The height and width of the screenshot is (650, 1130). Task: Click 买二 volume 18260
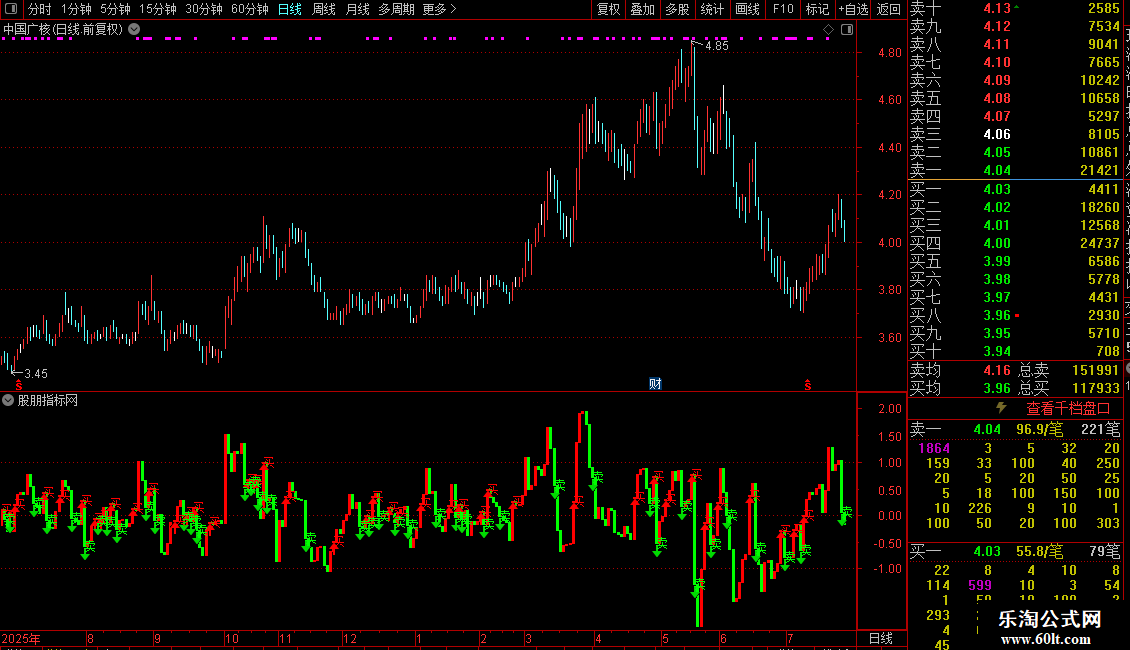click(1100, 207)
